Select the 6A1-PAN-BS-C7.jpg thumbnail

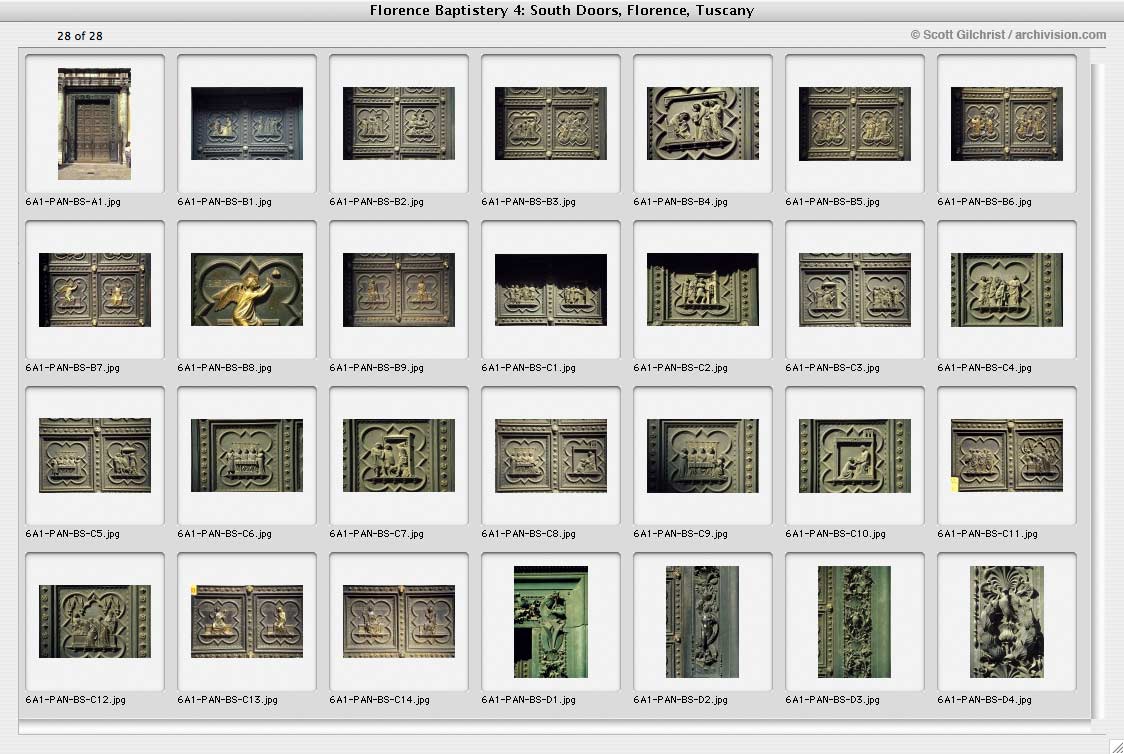(x=399, y=455)
